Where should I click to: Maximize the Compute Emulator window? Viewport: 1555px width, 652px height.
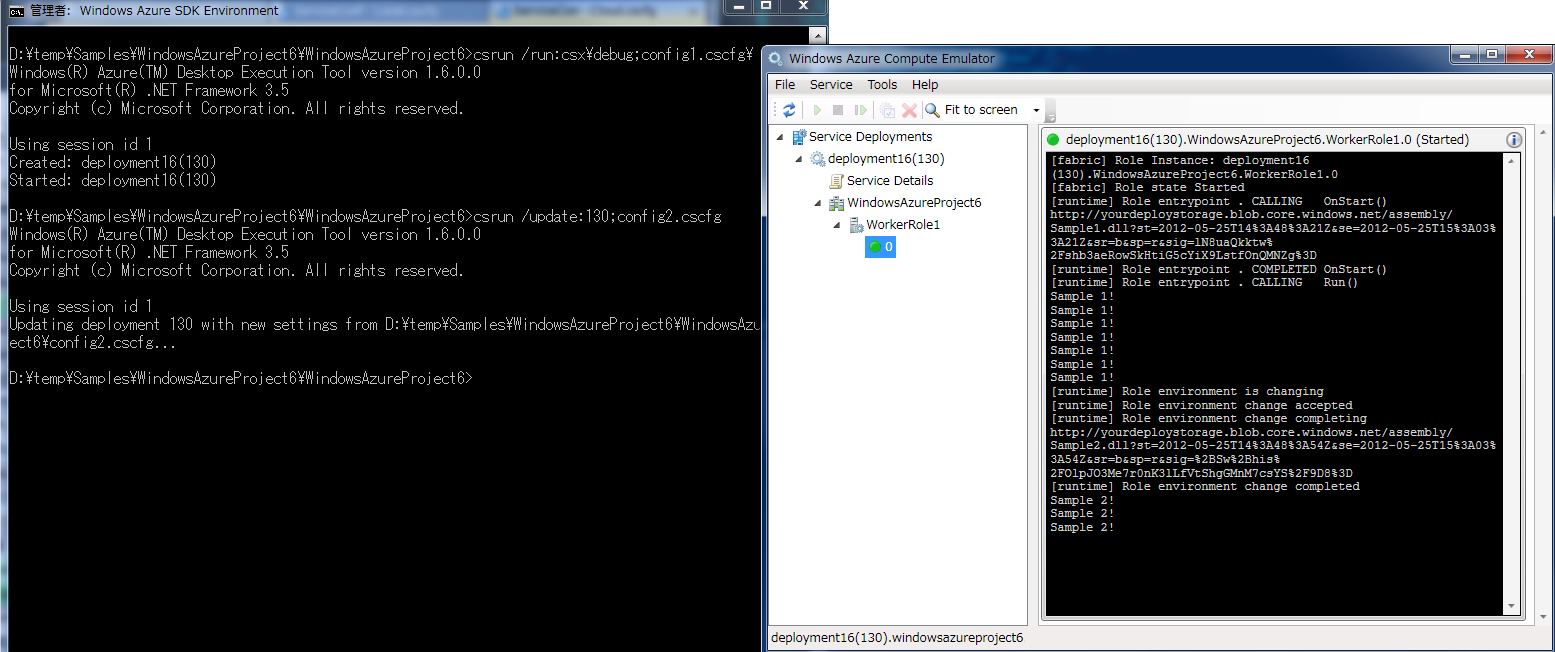point(1491,54)
